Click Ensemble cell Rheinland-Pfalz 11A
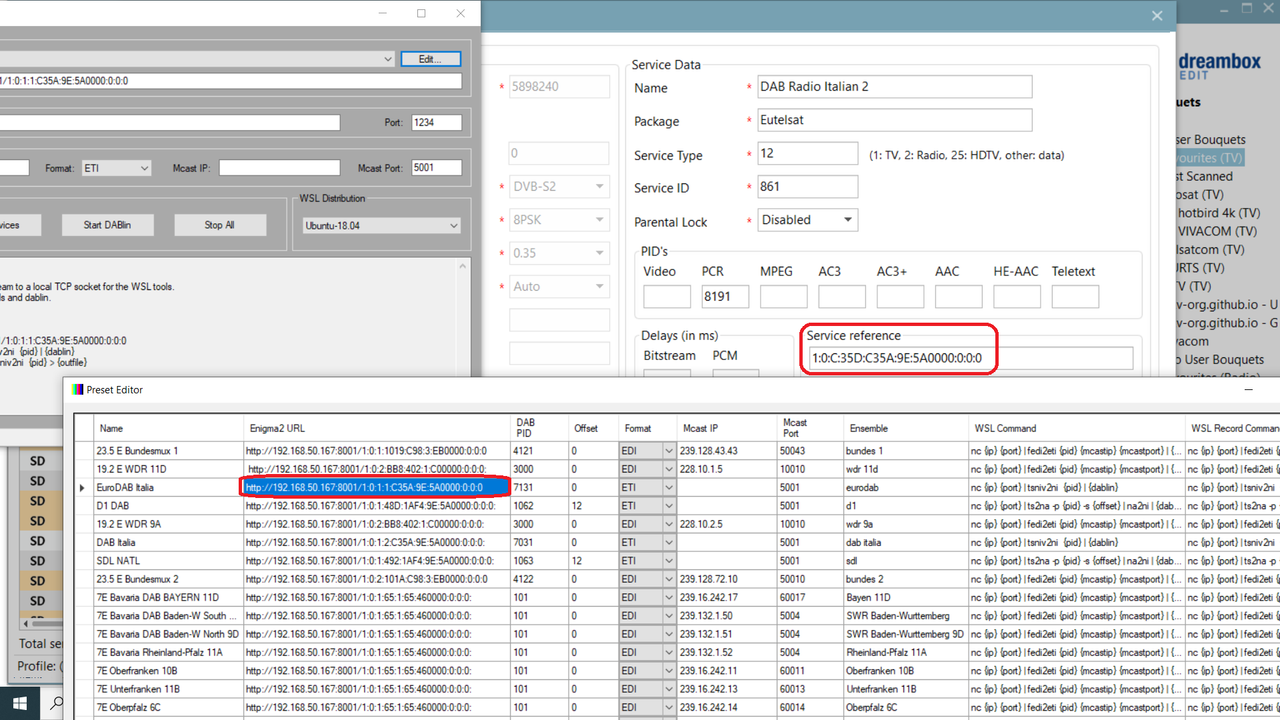 pos(905,652)
